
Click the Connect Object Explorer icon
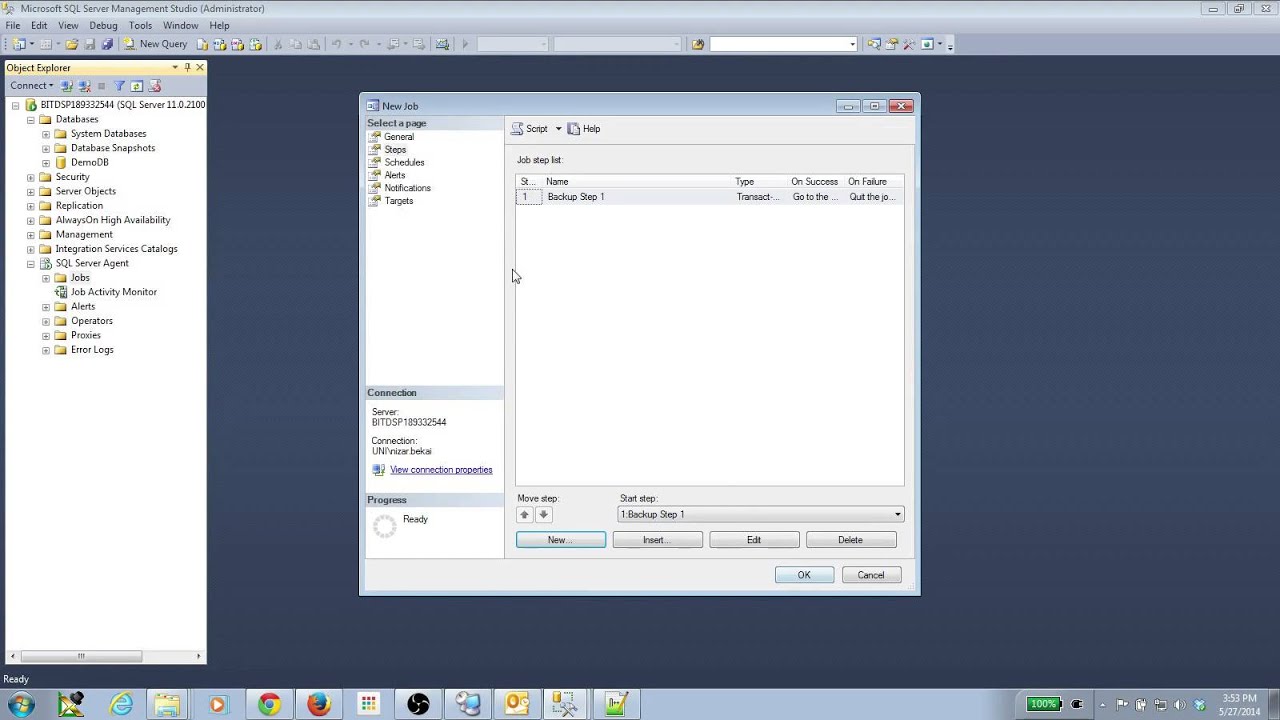pyautogui.click(x=67, y=86)
